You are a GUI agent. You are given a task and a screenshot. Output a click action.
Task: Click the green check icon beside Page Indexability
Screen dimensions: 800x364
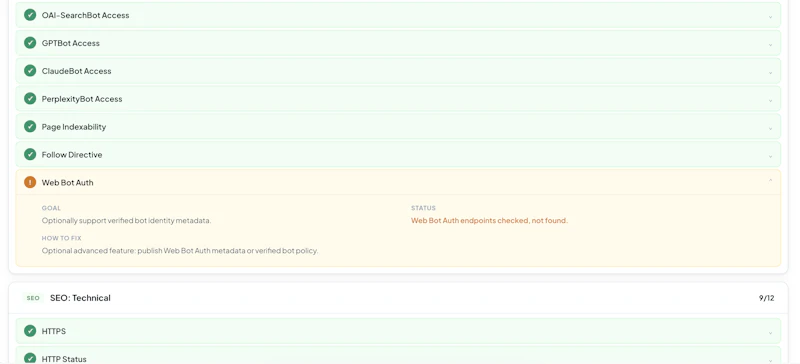click(x=30, y=127)
